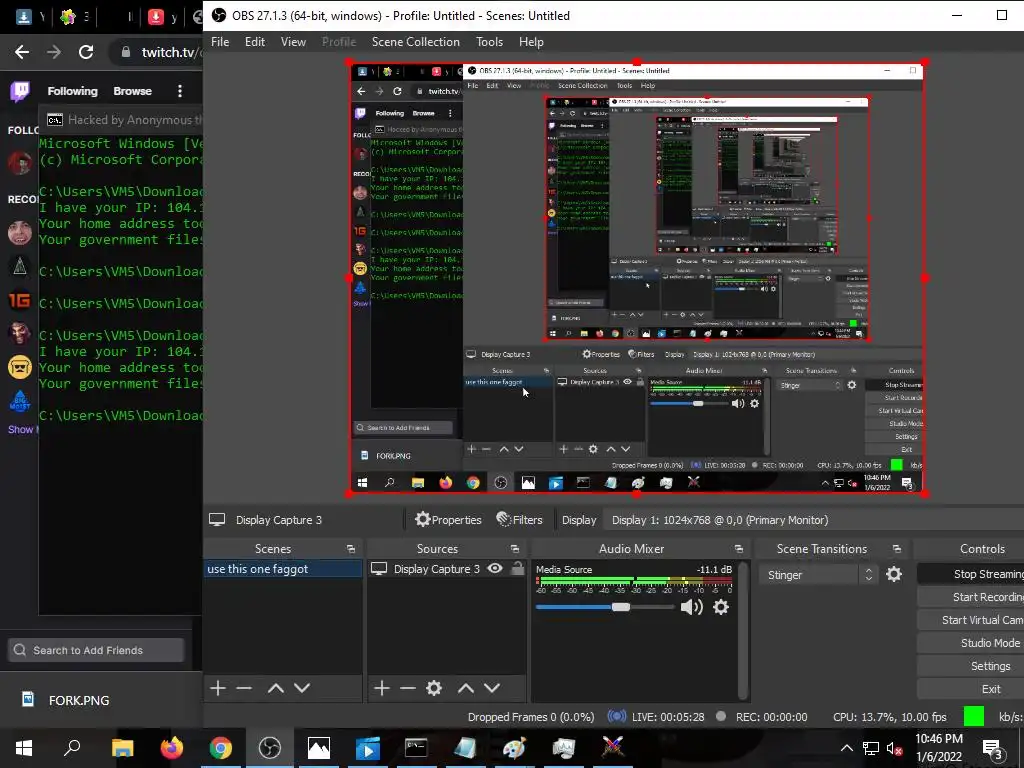Open source properties gear in Sources panel

(434, 688)
